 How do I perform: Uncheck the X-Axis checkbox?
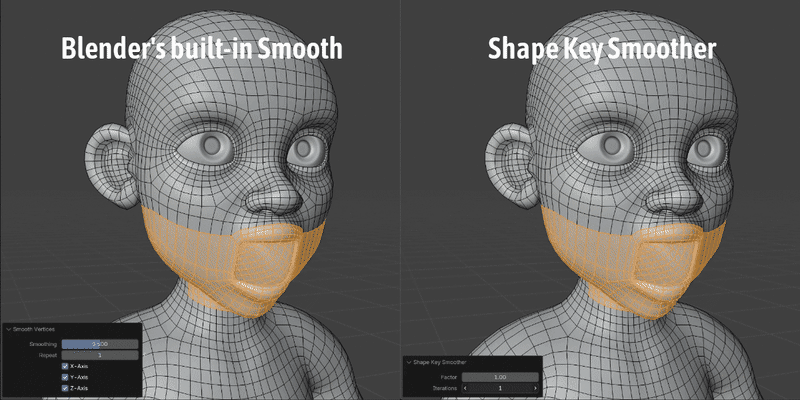(x=65, y=366)
